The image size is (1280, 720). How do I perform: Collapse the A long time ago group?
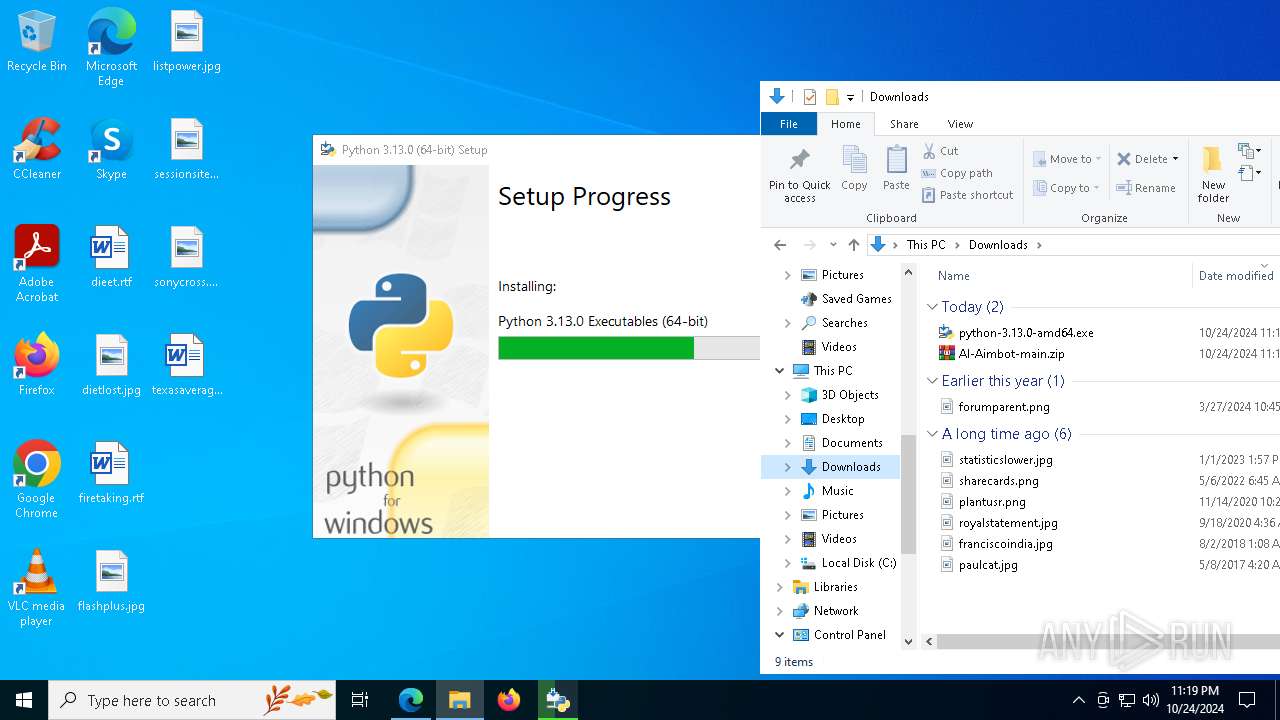pos(932,434)
